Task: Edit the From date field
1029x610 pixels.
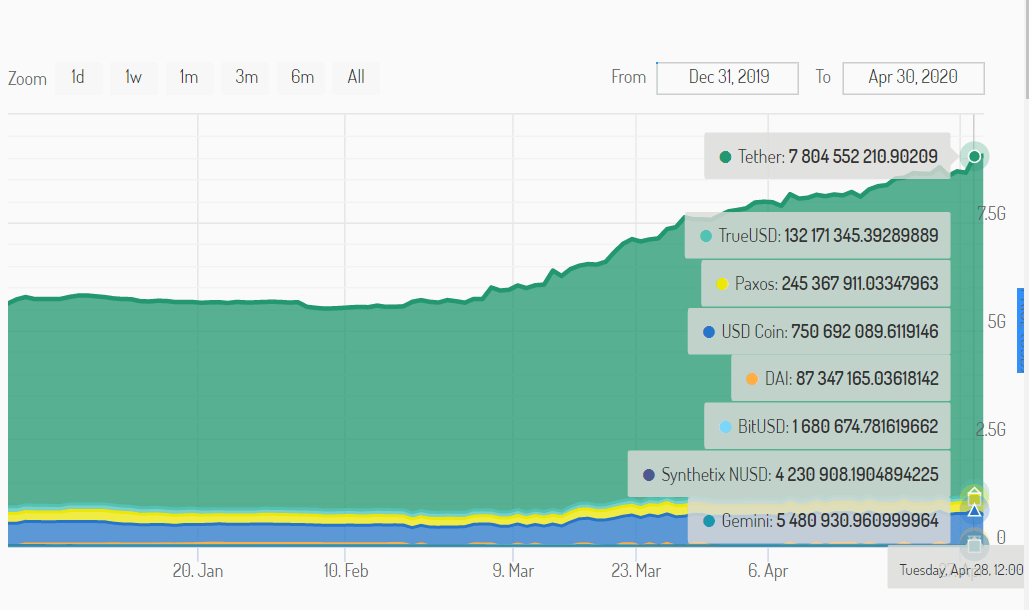Action: (728, 78)
